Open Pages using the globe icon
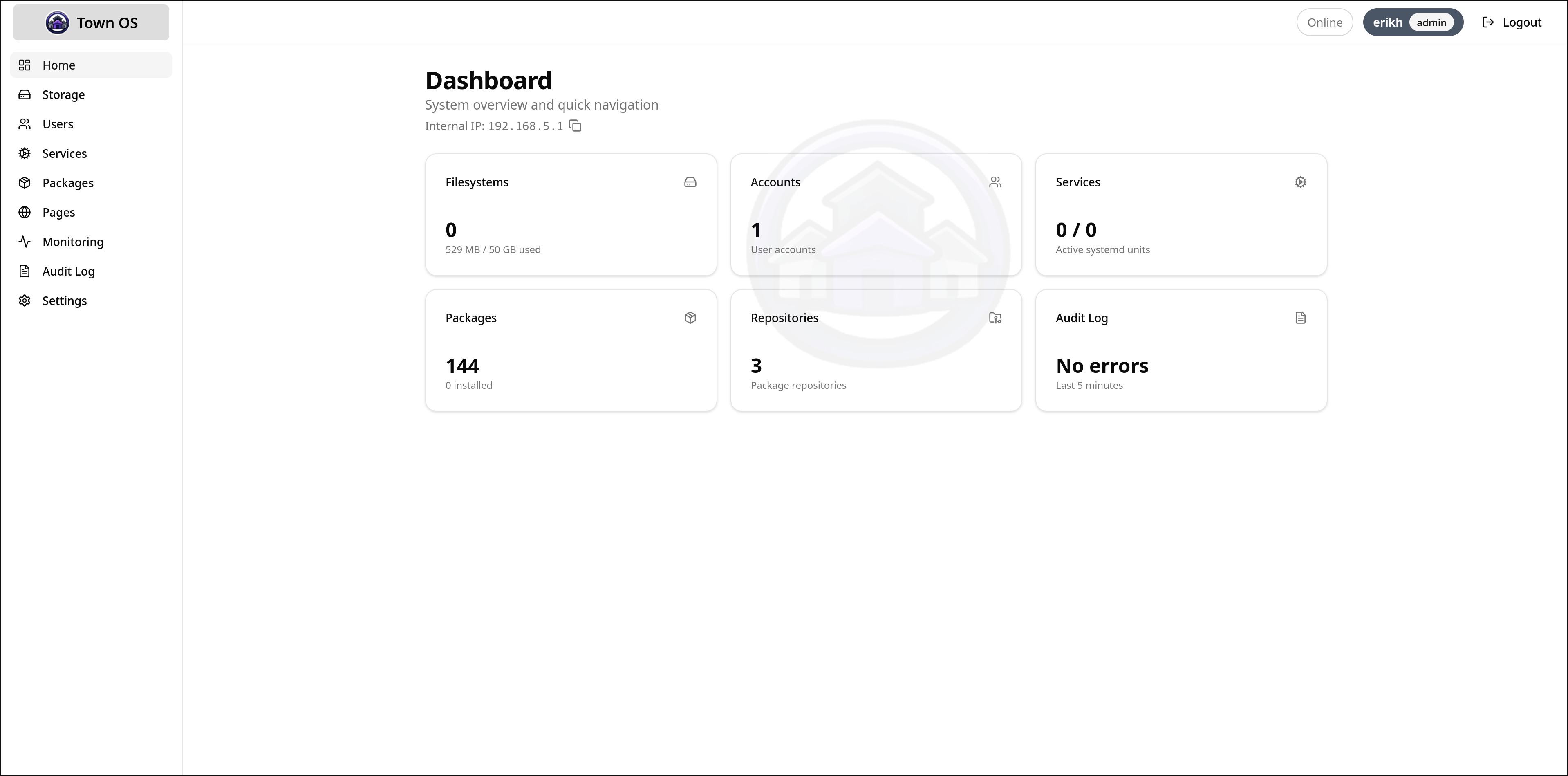Viewport: 1568px width, 776px height. coord(25,212)
